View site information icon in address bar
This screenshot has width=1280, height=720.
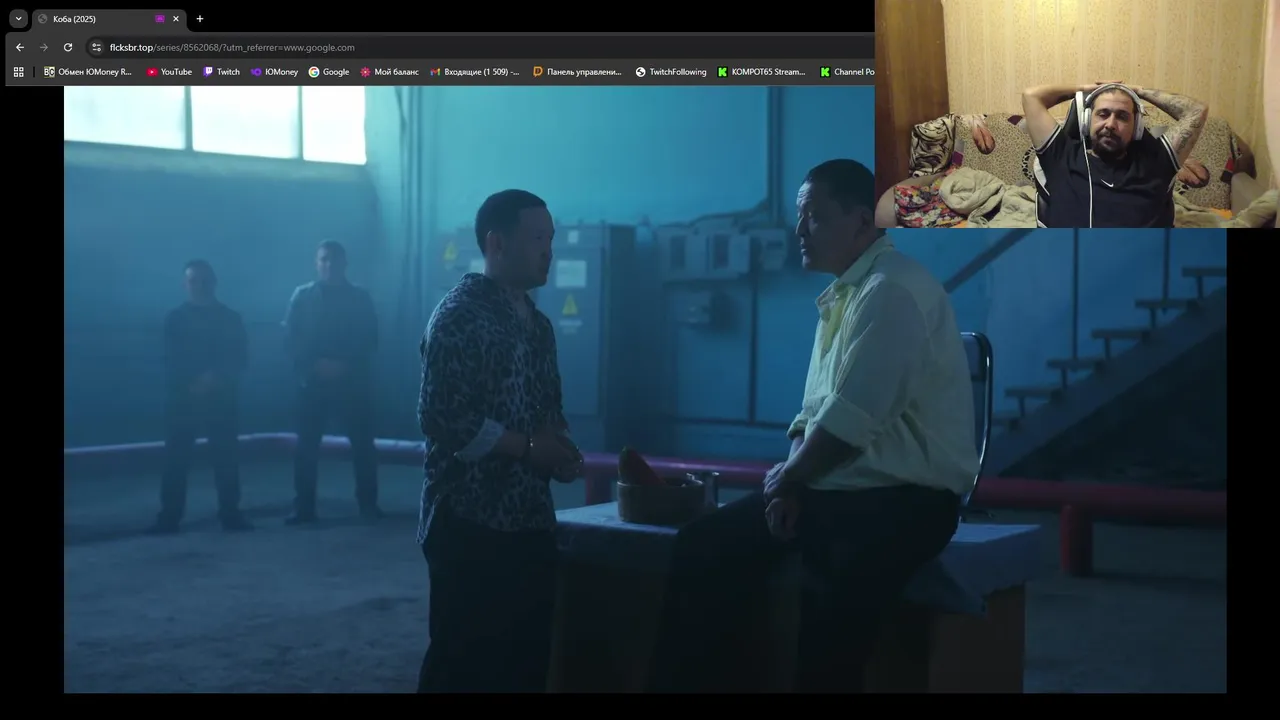pyautogui.click(x=96, y=47)
